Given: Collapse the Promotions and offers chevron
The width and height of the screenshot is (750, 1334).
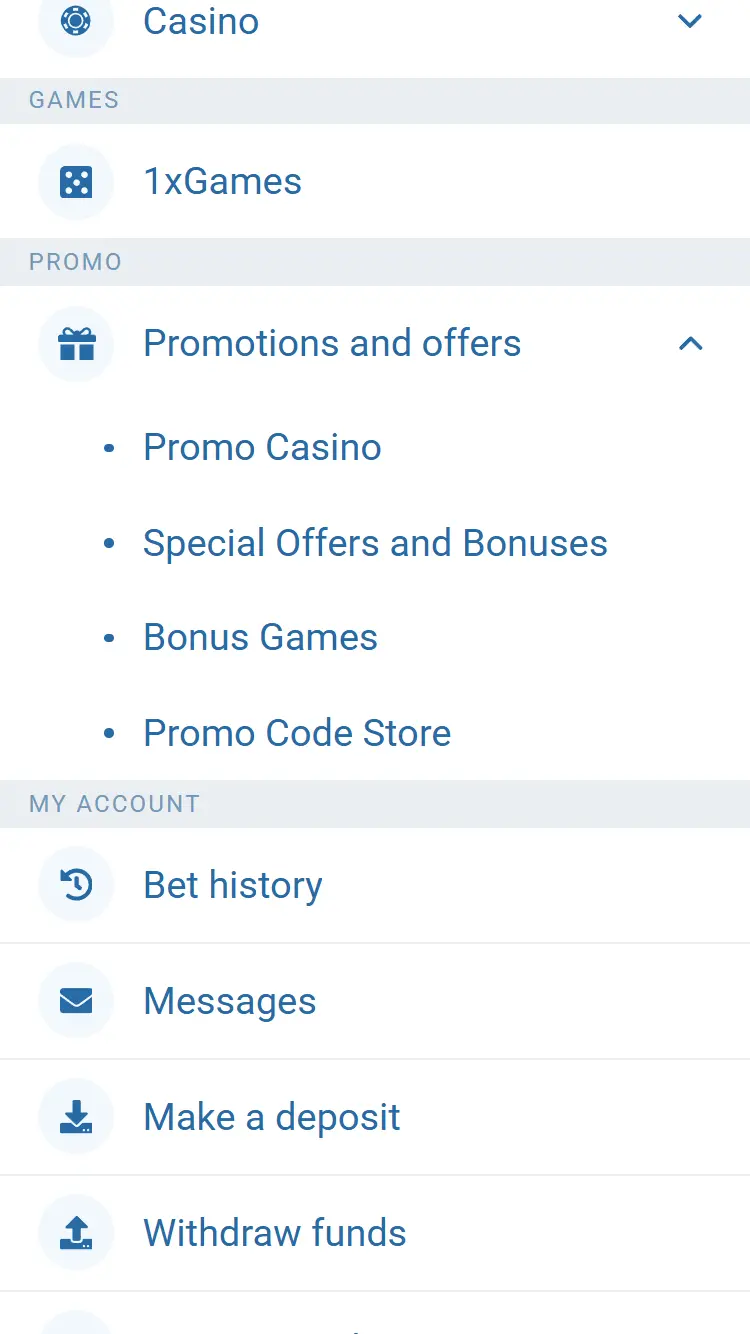Looking at the screenshot, I should tap(690, 344).
